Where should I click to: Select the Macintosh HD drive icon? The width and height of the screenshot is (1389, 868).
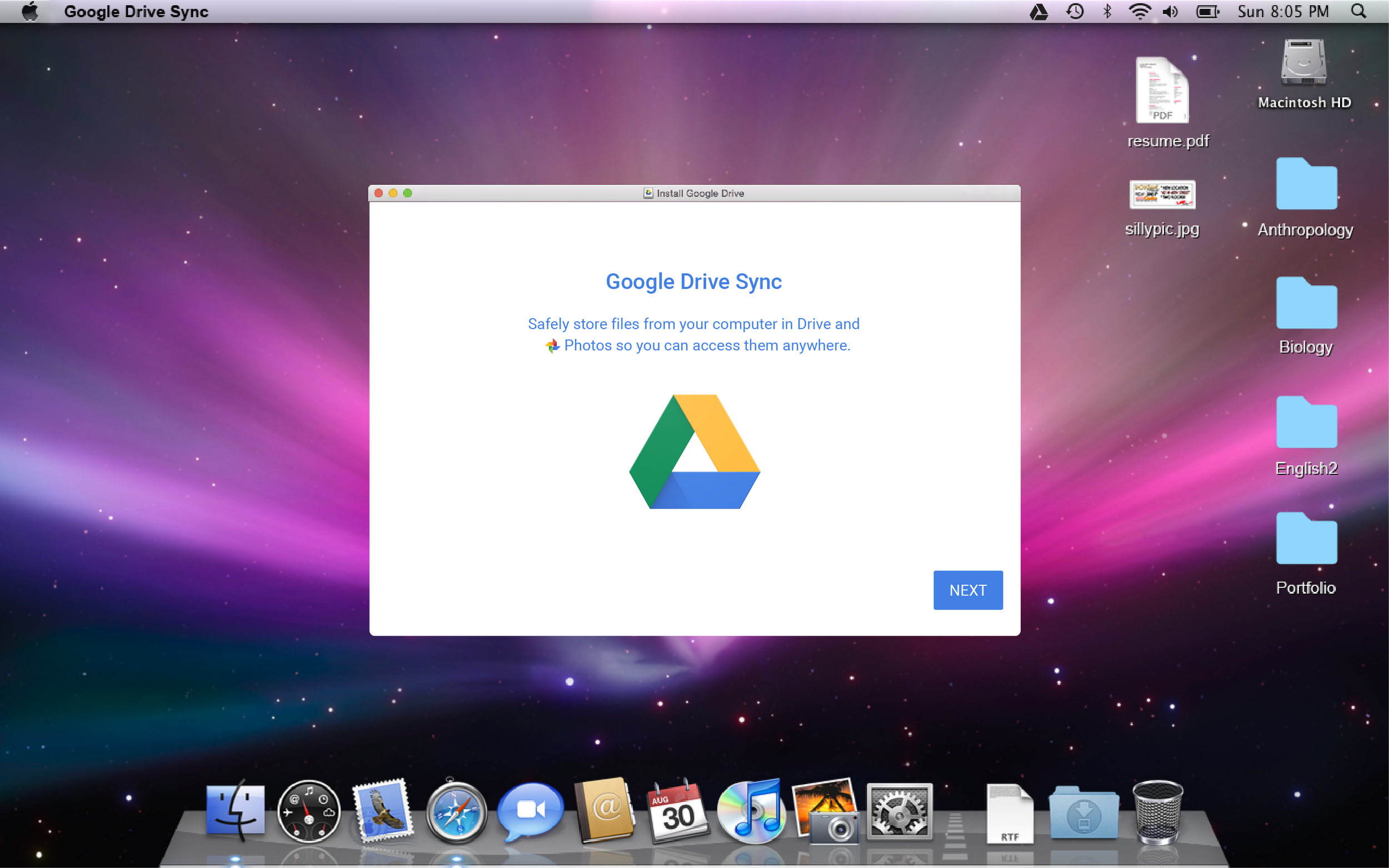point(1303,62)
